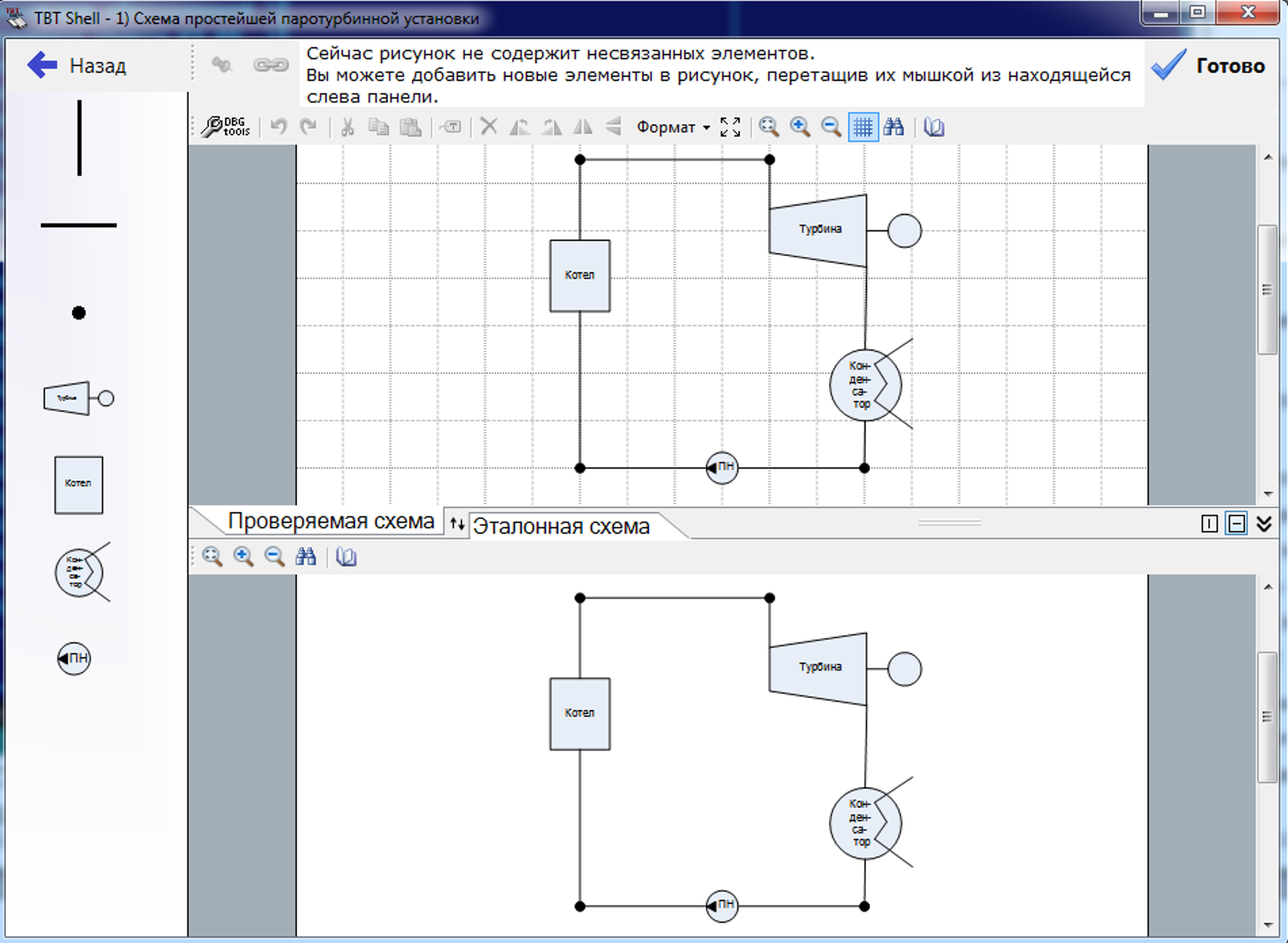The width and height of the screenshot is (1288, 943).
Task: Select the horizontal line element in palette
Action: (79, 225)
